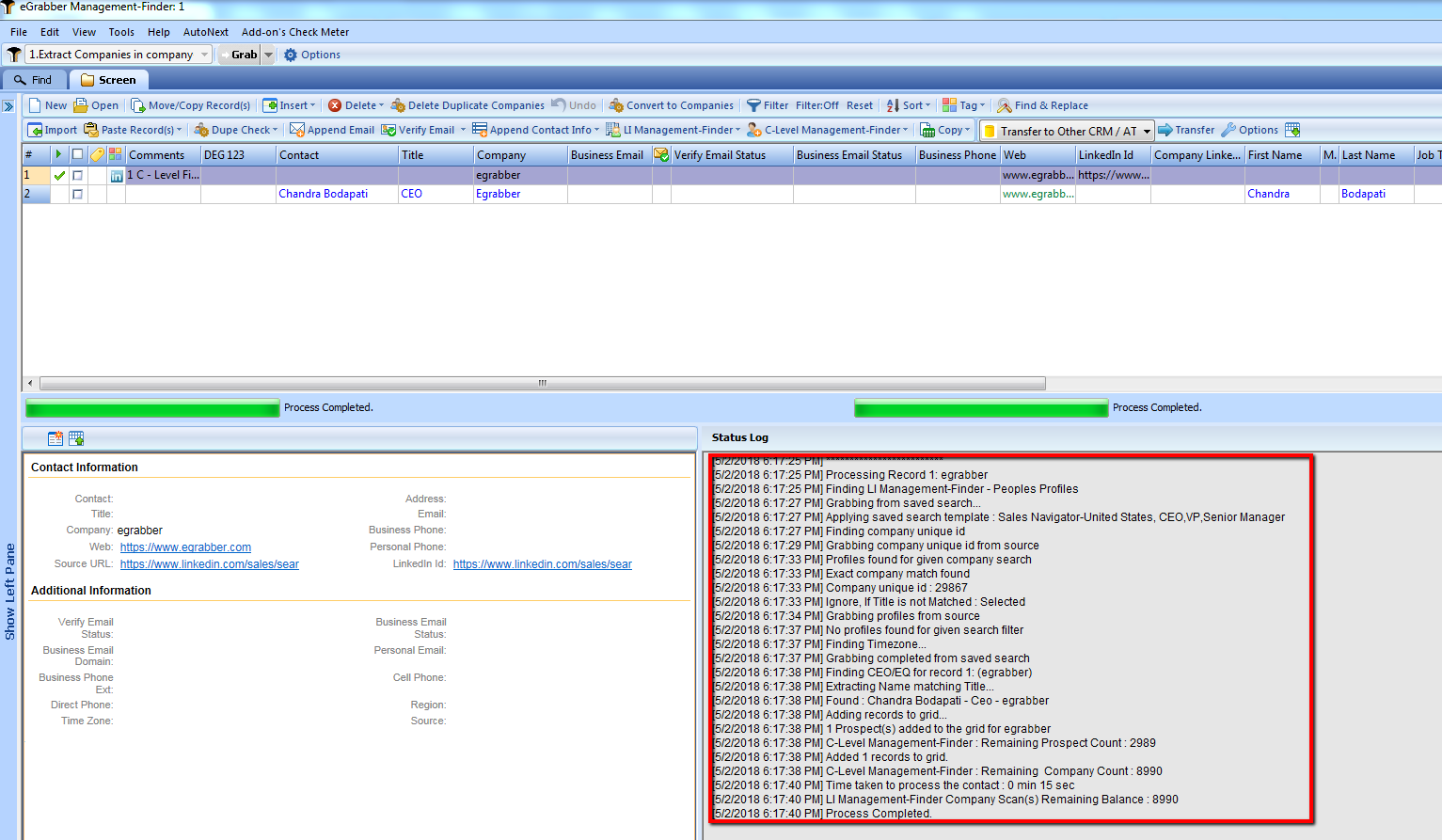Click the New record icon
Screen dimensions: 1442x840
(35, 105)
